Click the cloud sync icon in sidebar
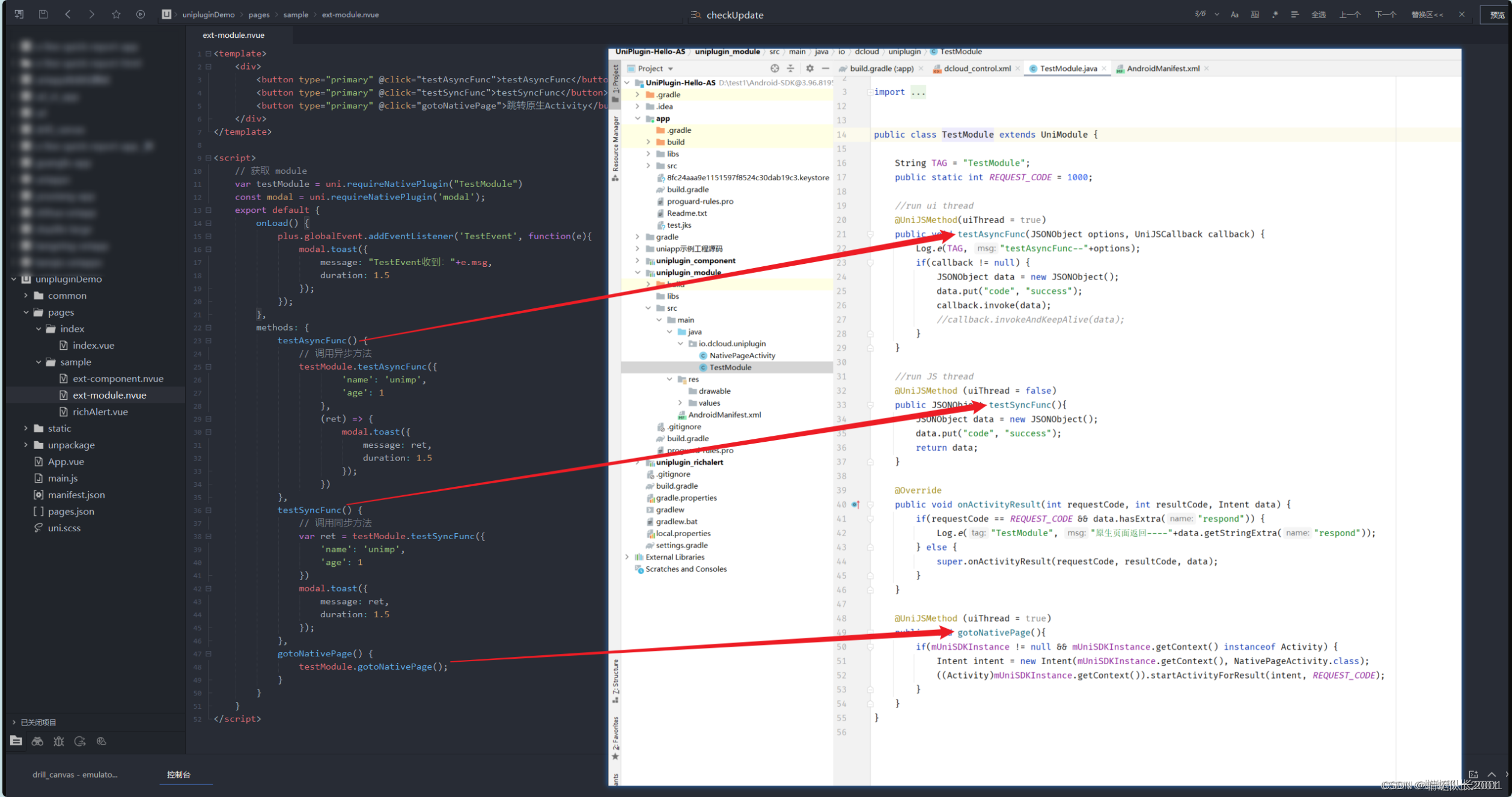1512x797 pixels. [x=101, y=741]
